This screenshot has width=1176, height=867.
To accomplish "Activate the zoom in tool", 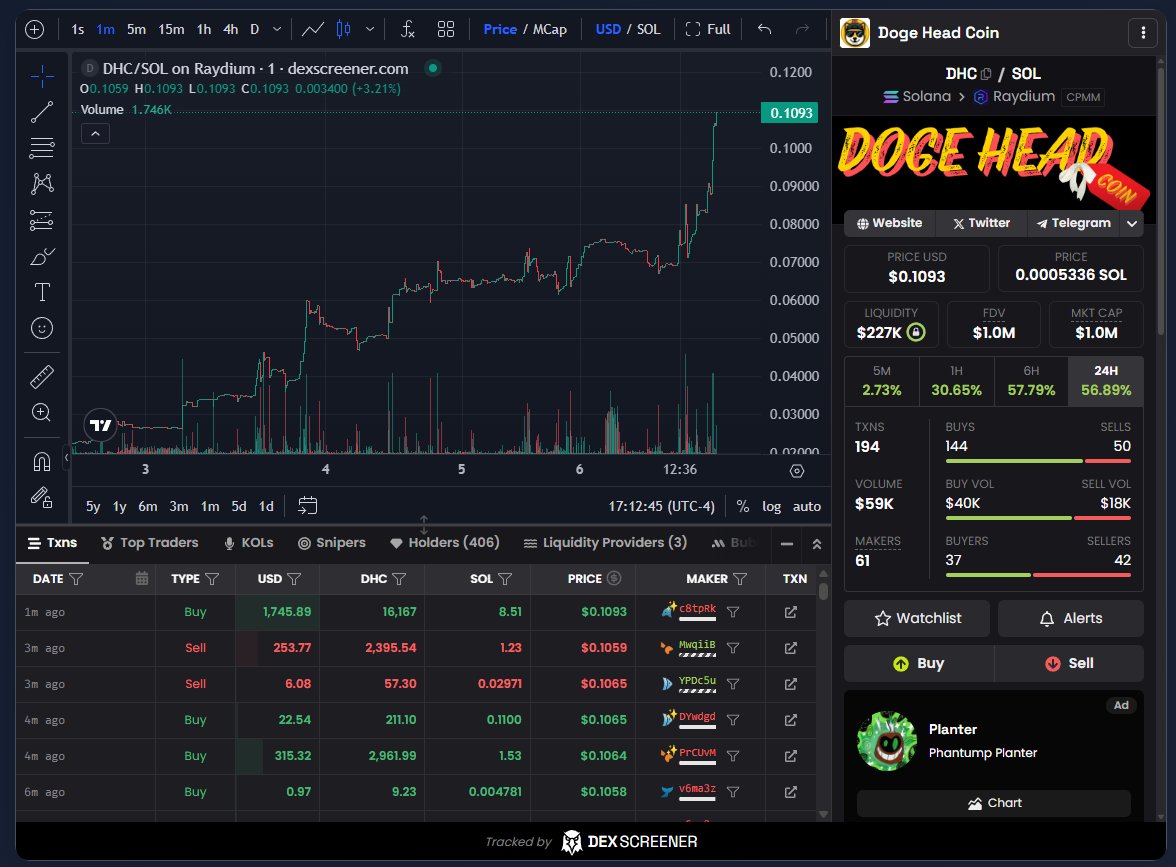I will [x=42, y=412].
